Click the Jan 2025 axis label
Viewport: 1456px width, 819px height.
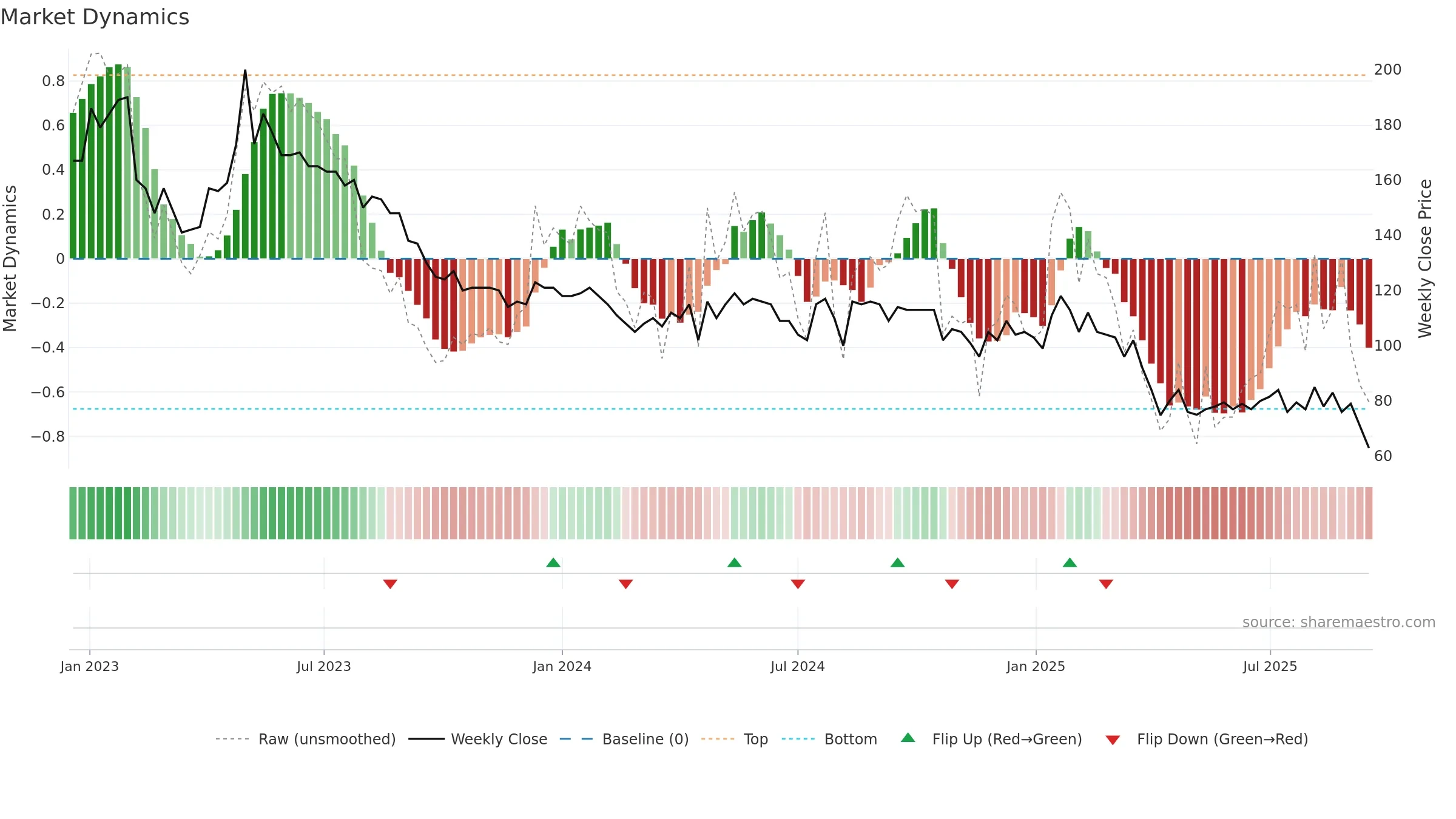pyautogui.click(x=1036, y=666)
